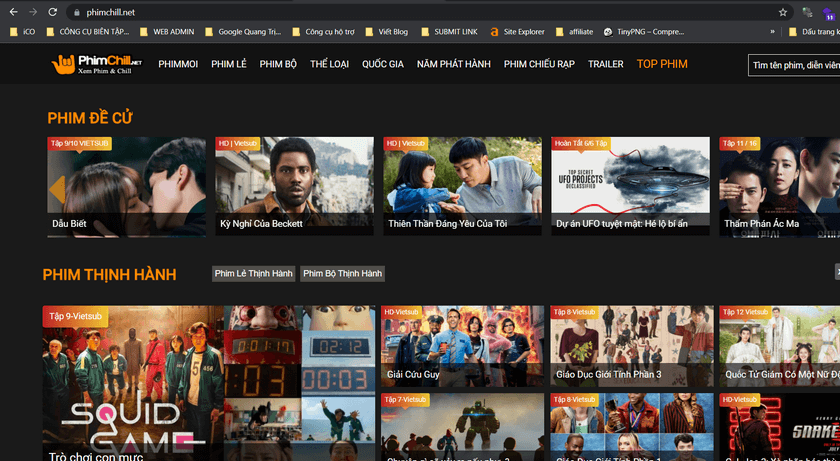The image size is (840, 461).
Task: Expand the THỂ LOẠI menu
Action: point(329,64)
